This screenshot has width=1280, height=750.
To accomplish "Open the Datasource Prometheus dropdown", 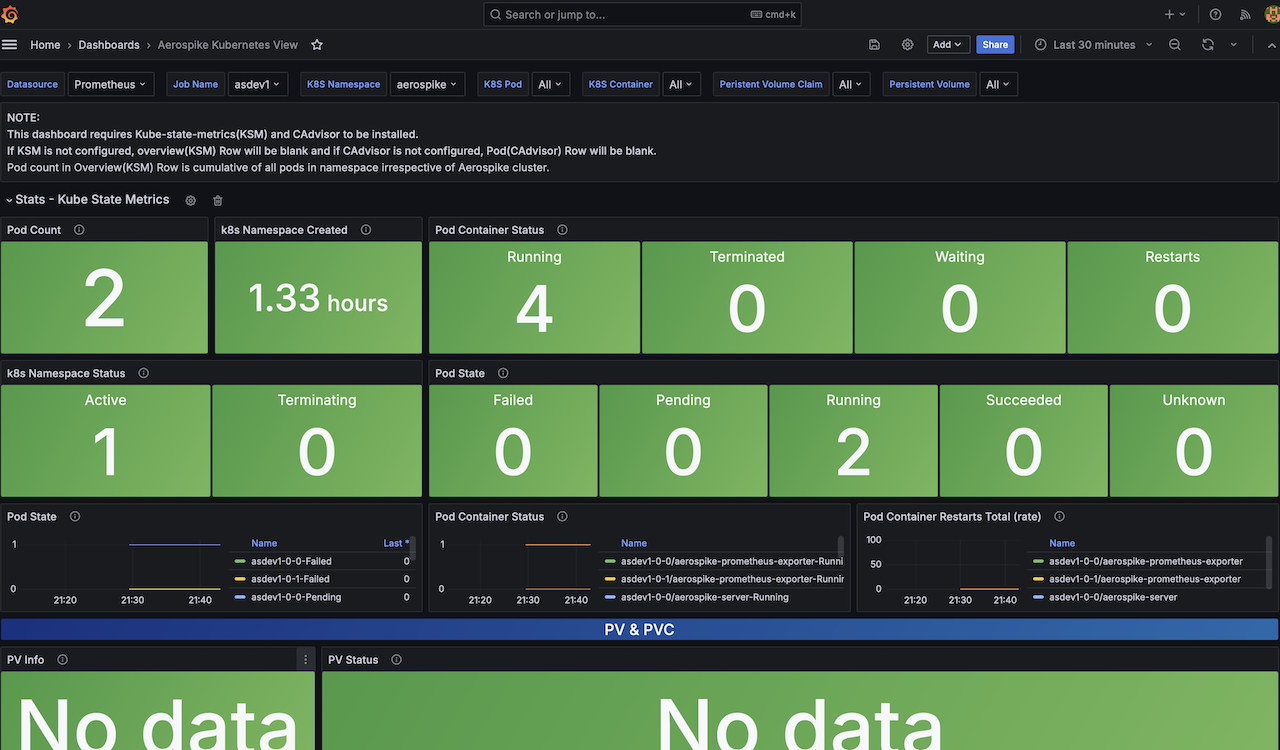I will click(110, 85).
